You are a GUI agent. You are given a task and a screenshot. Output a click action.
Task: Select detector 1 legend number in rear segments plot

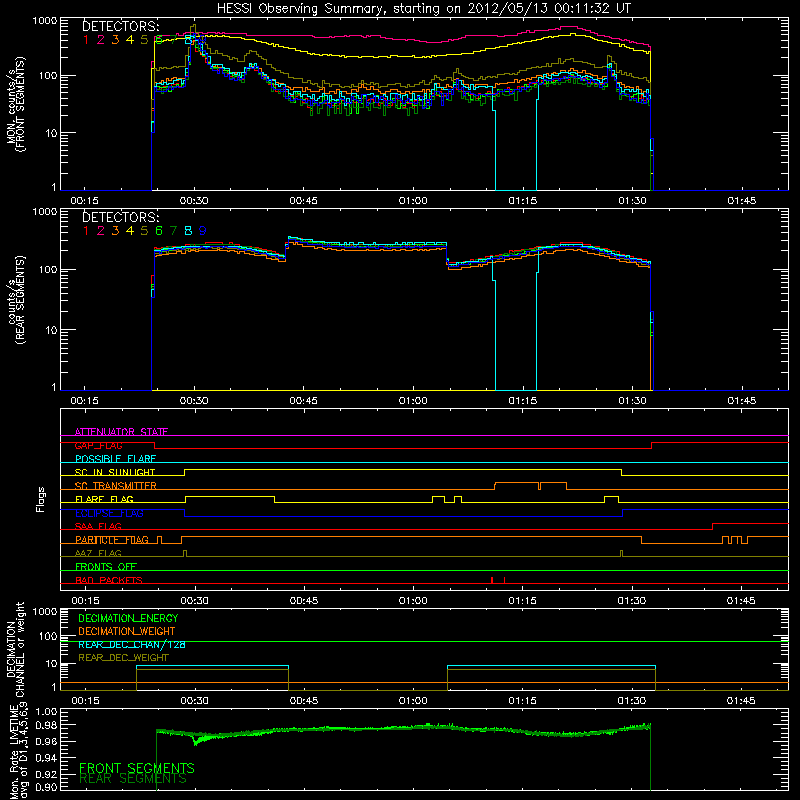(x=86, y=231)
